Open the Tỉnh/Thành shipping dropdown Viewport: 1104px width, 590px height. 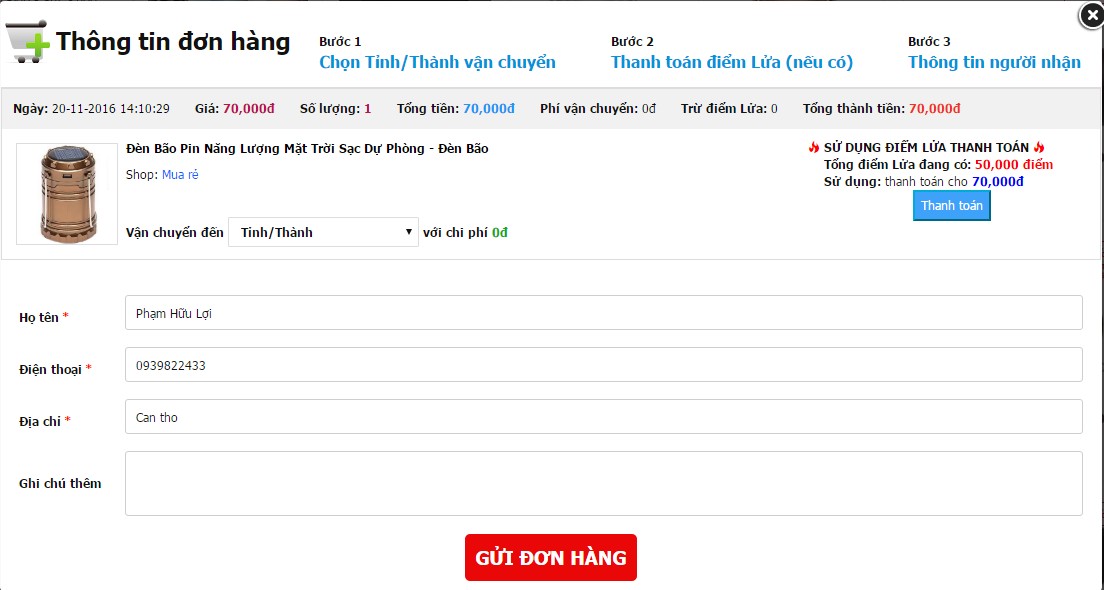point(323,232)
